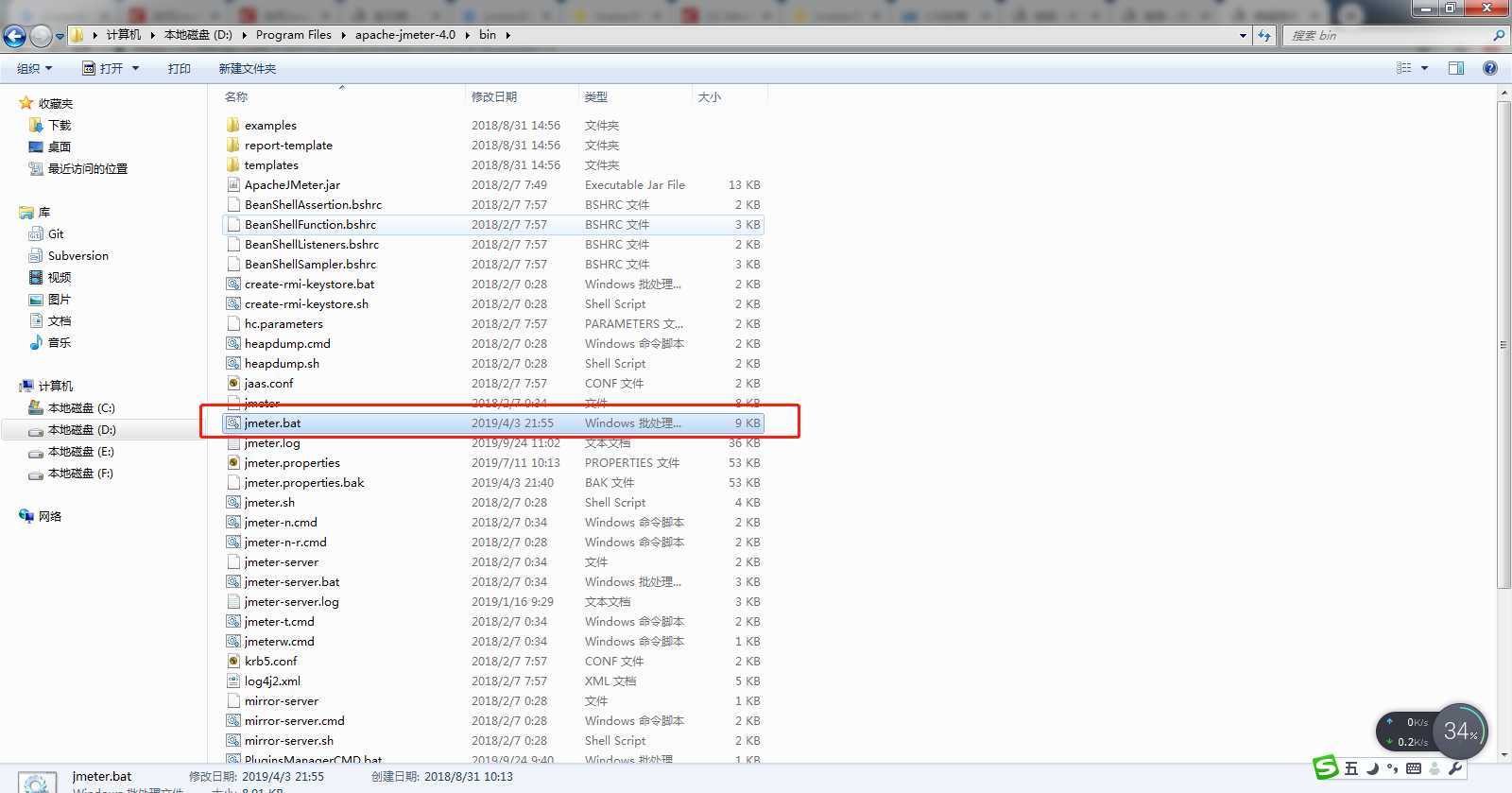Select 本地磁盘 (E:) drive

(x=81, y=451)
